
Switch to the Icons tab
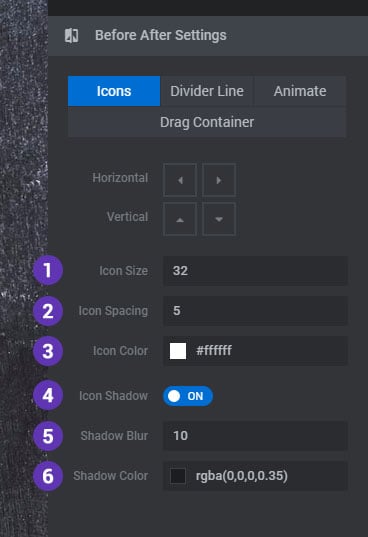pyautogui.click(x=114, y=91)
